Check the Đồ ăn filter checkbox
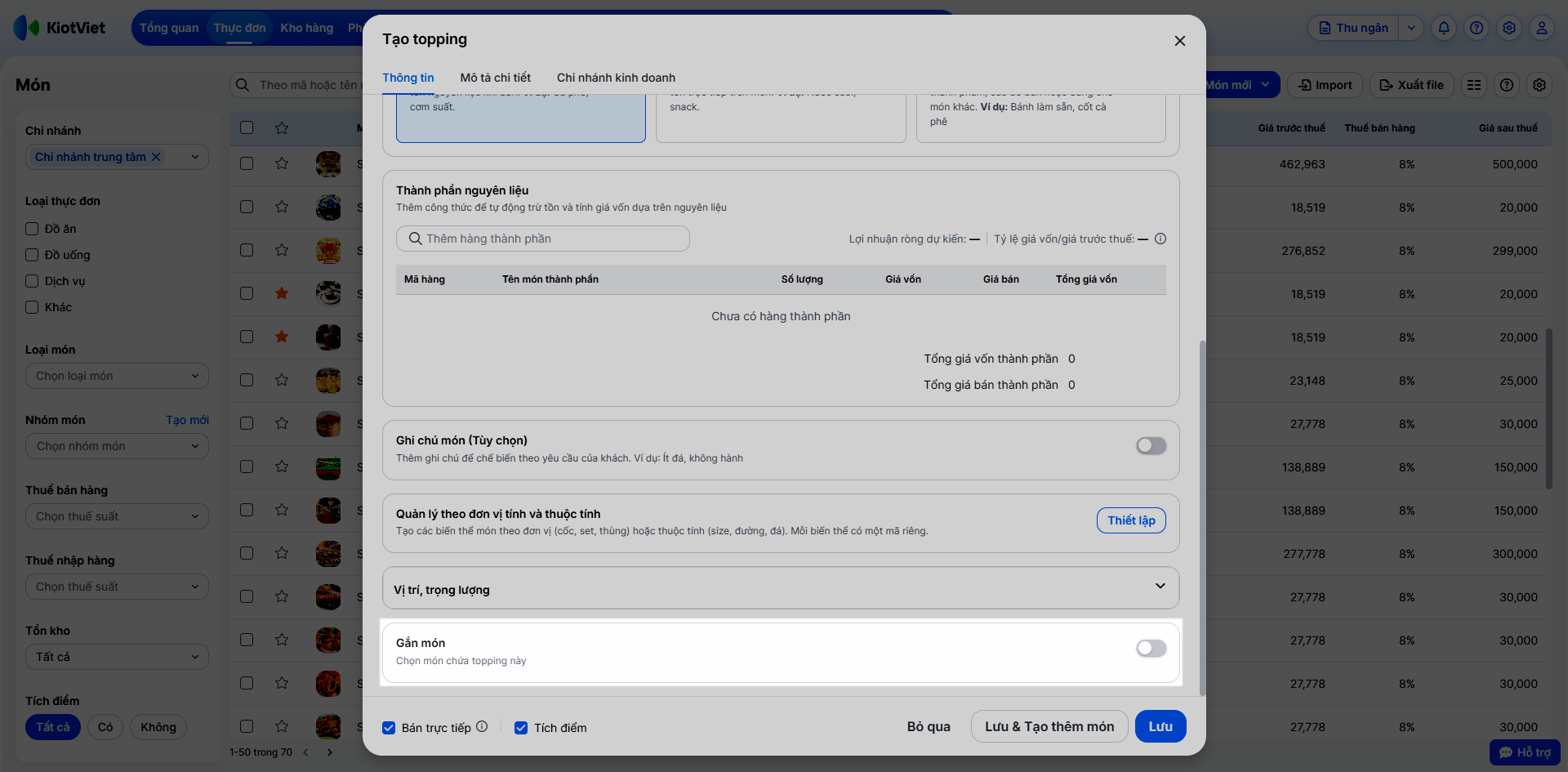 click(32, 229)
